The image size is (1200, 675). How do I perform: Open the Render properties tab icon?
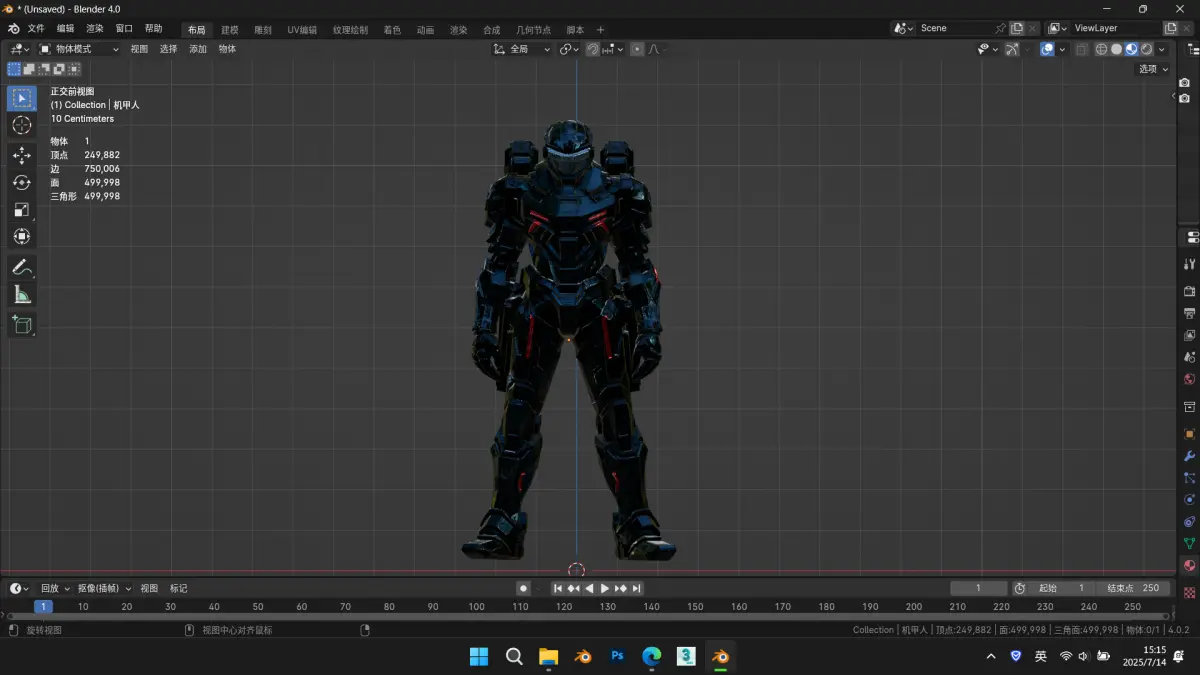(1190, 291)
